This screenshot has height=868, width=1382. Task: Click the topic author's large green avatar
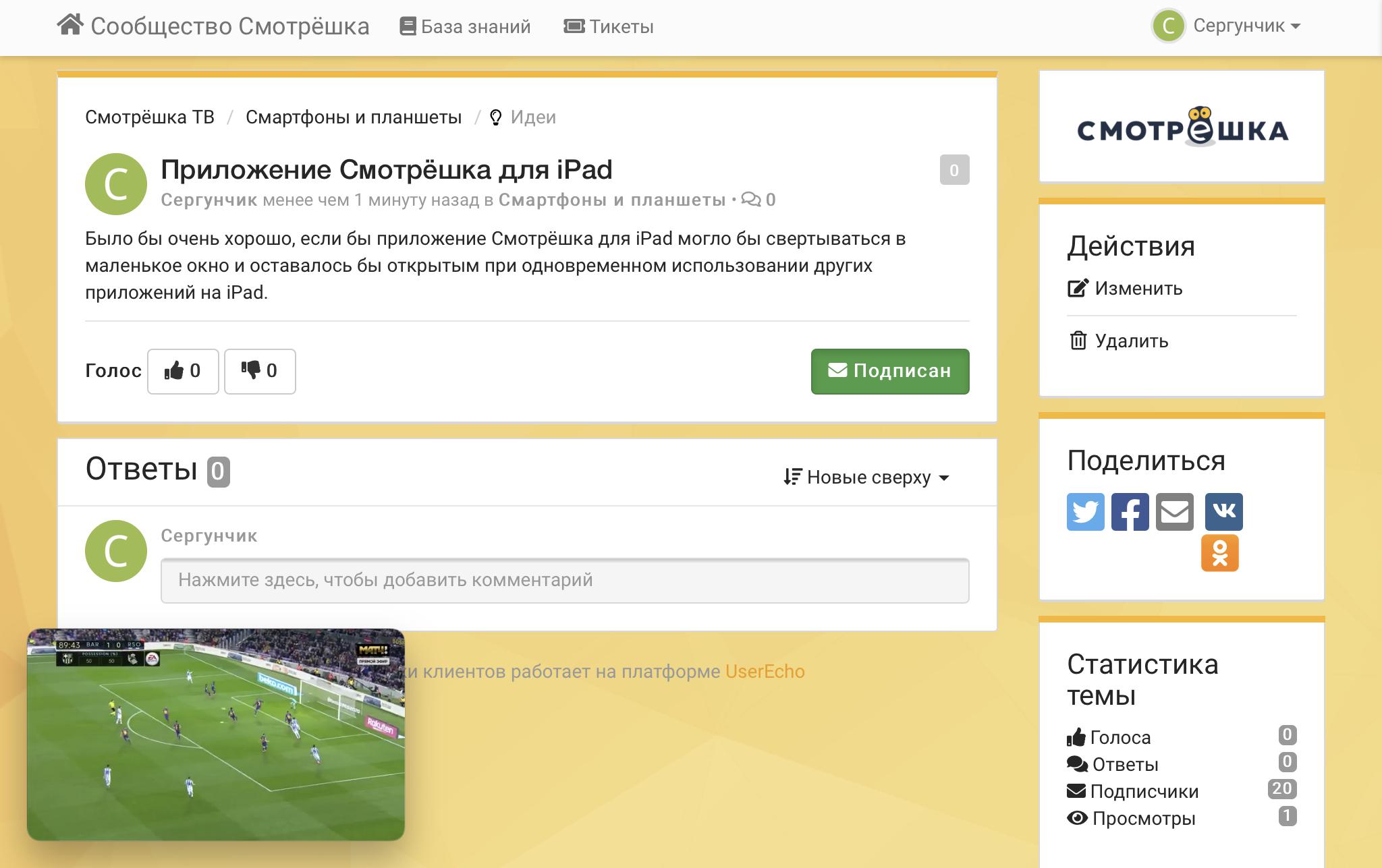[116, 183]
